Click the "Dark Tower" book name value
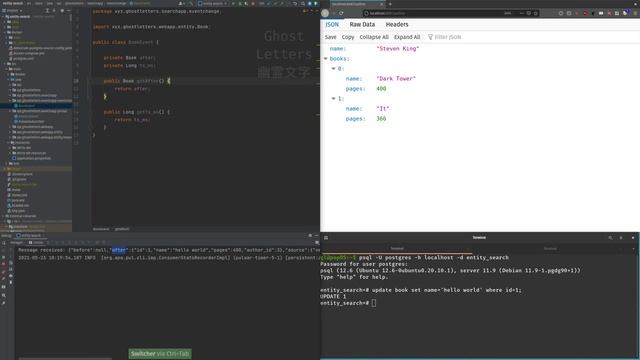The width and height of the screenshot is (640, 360). (x=396, y=79)
